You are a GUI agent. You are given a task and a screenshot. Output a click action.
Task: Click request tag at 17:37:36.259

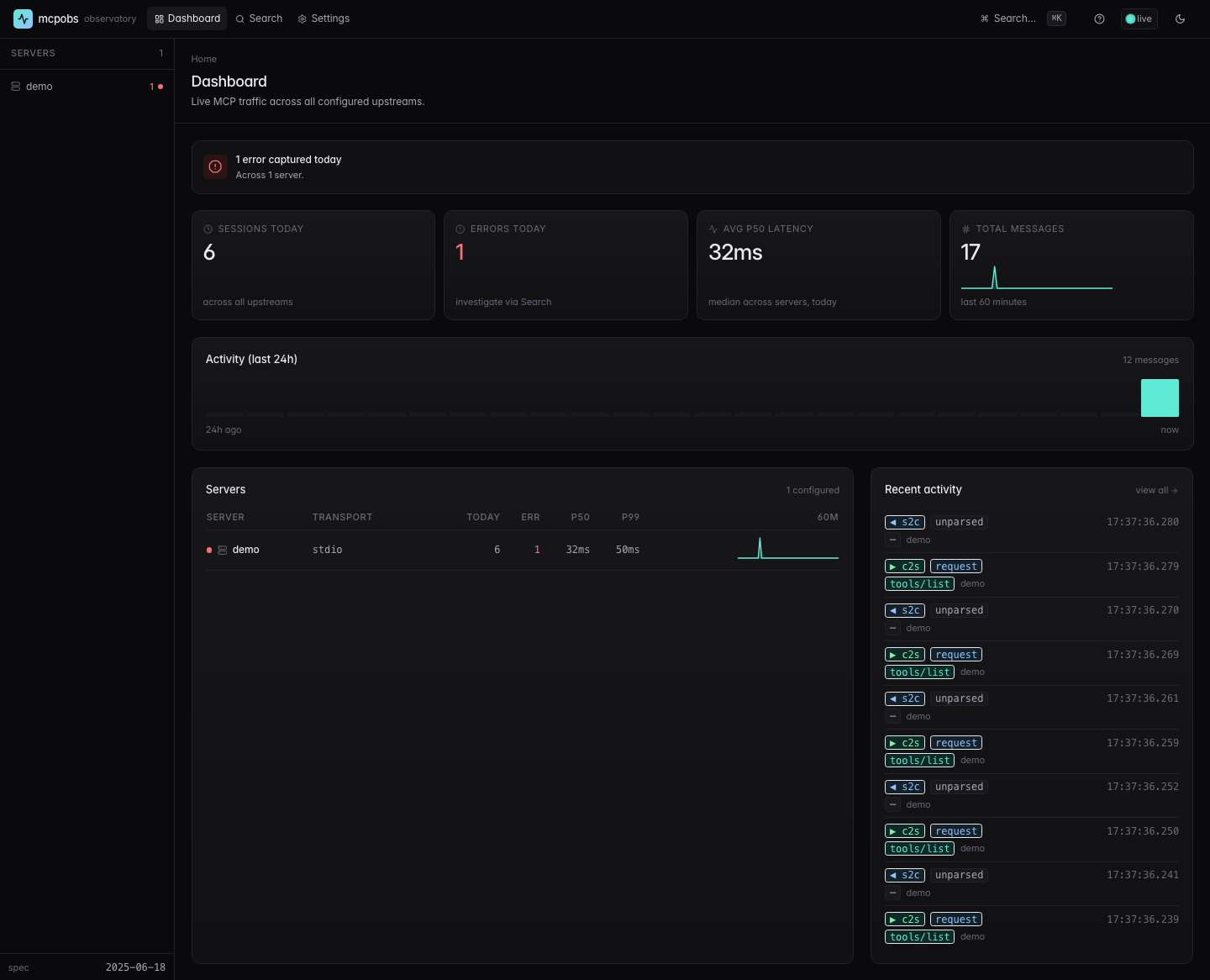point(956,743)
